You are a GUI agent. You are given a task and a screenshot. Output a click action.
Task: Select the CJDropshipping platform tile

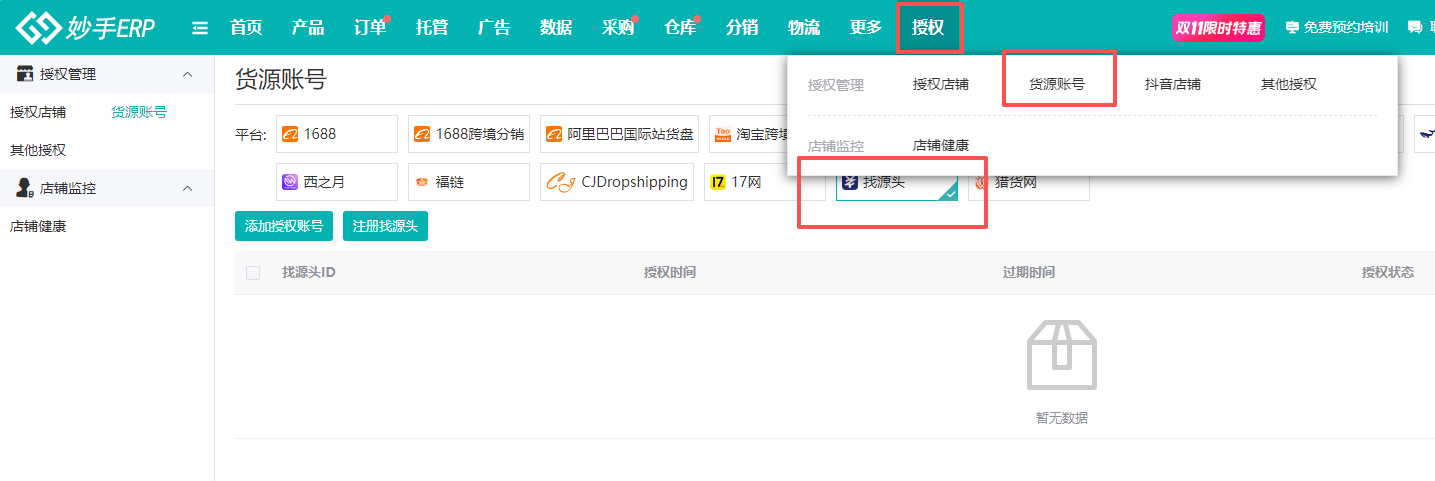pyautogui.click(x=617, y=182)
